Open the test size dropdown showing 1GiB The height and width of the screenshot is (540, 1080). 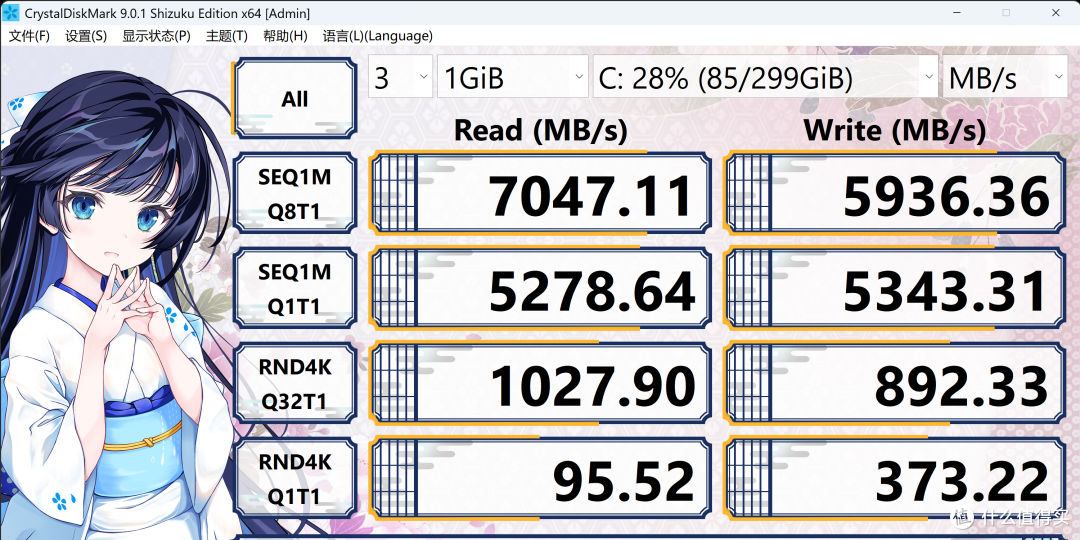click(512, 76)
